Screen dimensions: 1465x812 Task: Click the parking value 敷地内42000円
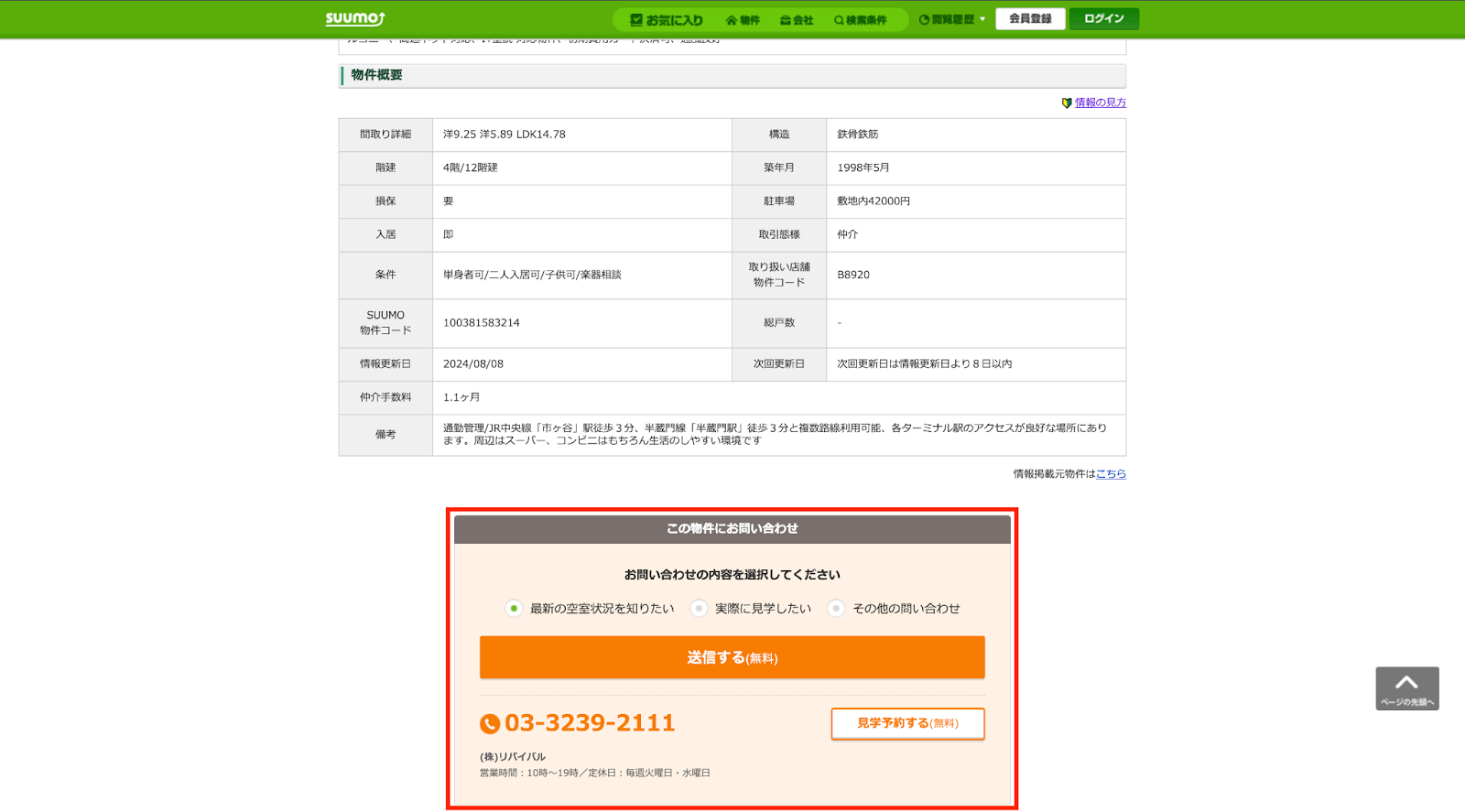(874, 201)
